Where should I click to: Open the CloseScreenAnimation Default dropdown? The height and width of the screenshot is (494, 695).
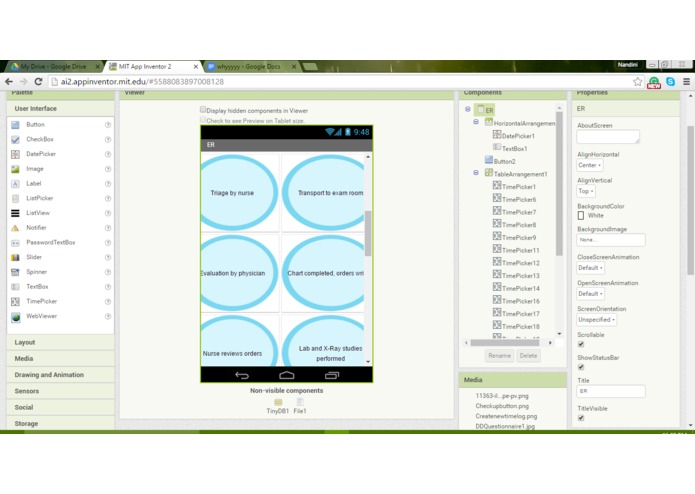click(x=590, y=268)
